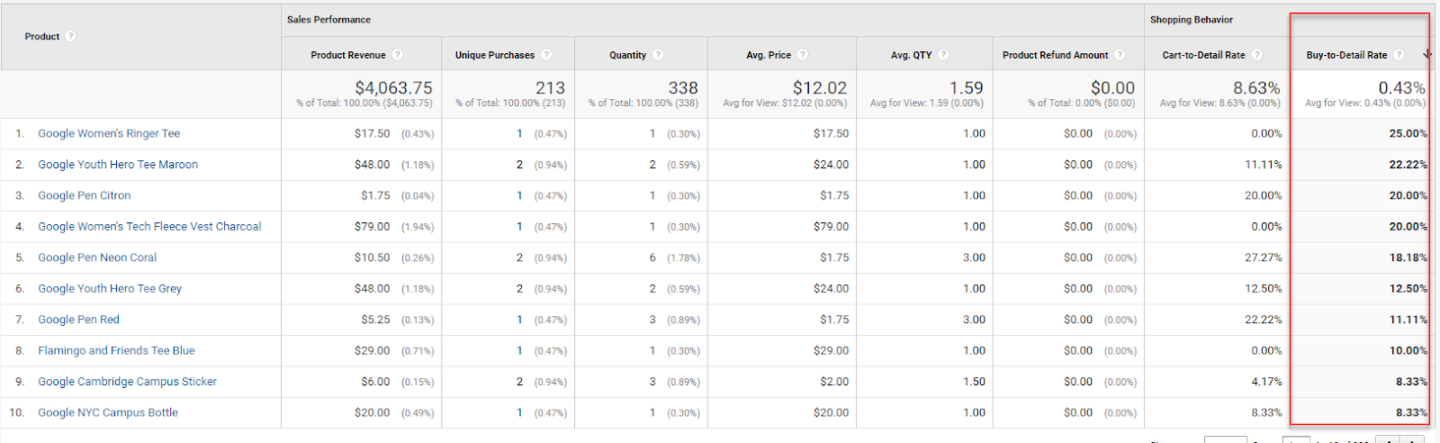Image resolution: width=1440 pixels, height=443 pixels.
Task: Open Google Youth Hero Tee Maroon
Action: (x=118, y=165)
